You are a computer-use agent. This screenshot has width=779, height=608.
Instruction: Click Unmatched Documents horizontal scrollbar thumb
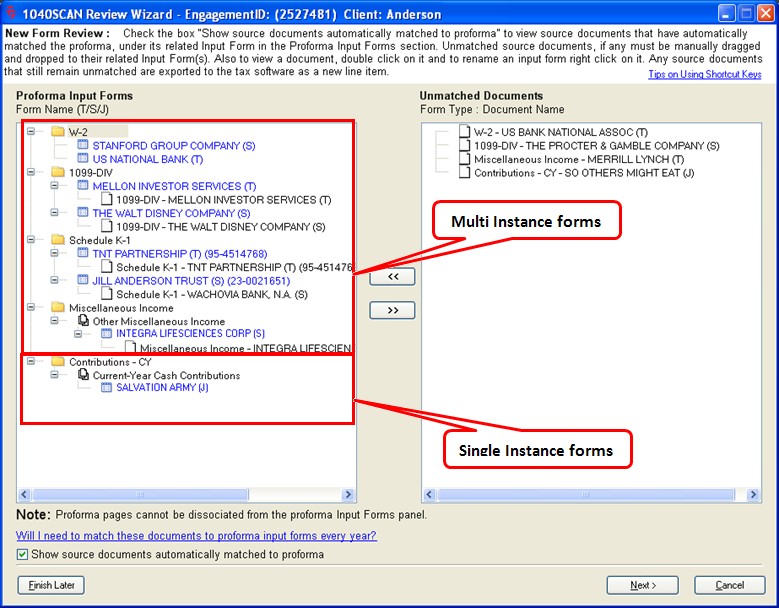(586, 494)
